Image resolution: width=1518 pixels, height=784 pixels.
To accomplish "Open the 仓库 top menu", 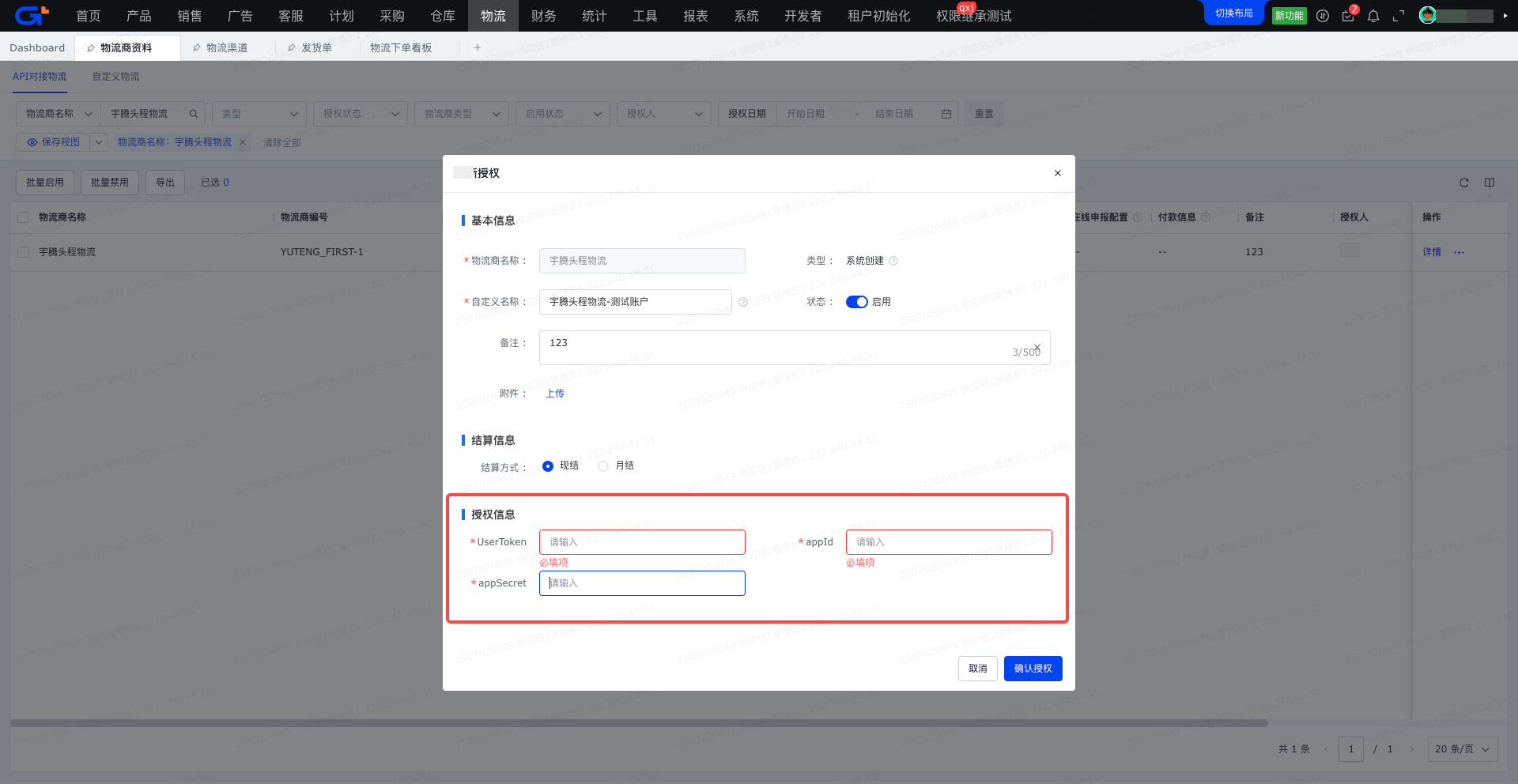I will [x=443, y=16].
